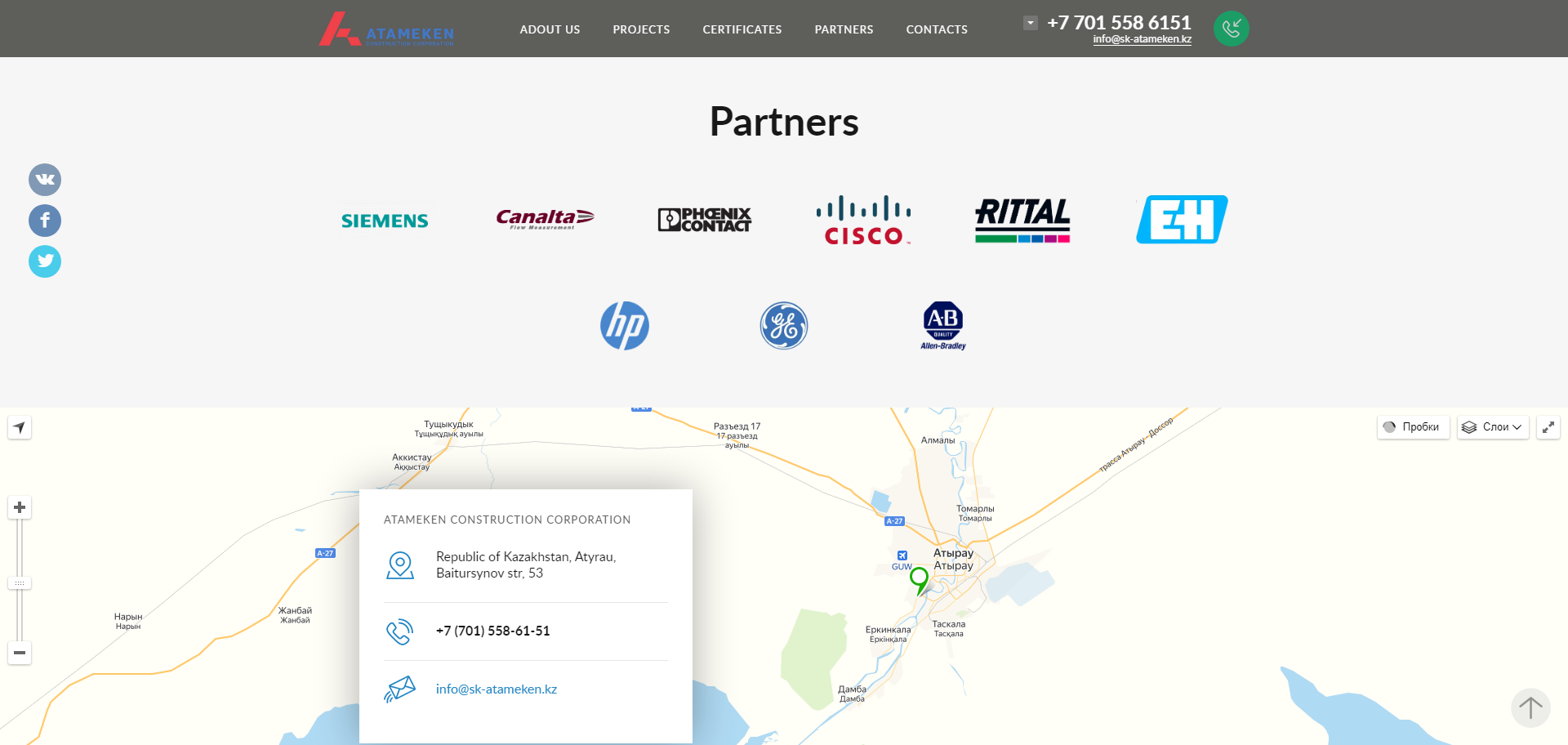Click the Canalta partner logo
The width and height of the screenshot is (1568, 745).
pos(545,218)
